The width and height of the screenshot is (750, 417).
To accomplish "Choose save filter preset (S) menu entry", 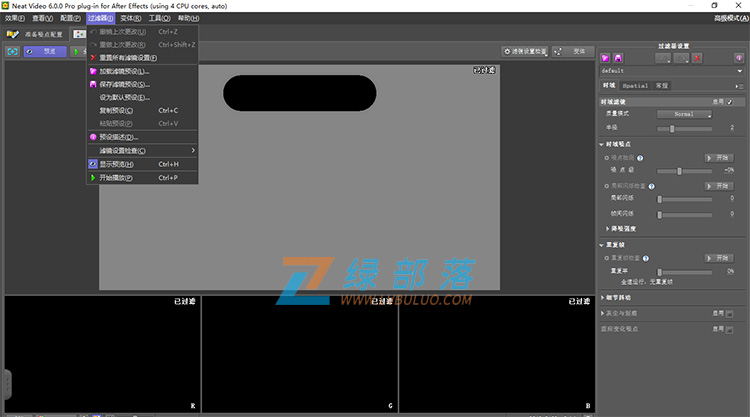I will pos(142,84).
